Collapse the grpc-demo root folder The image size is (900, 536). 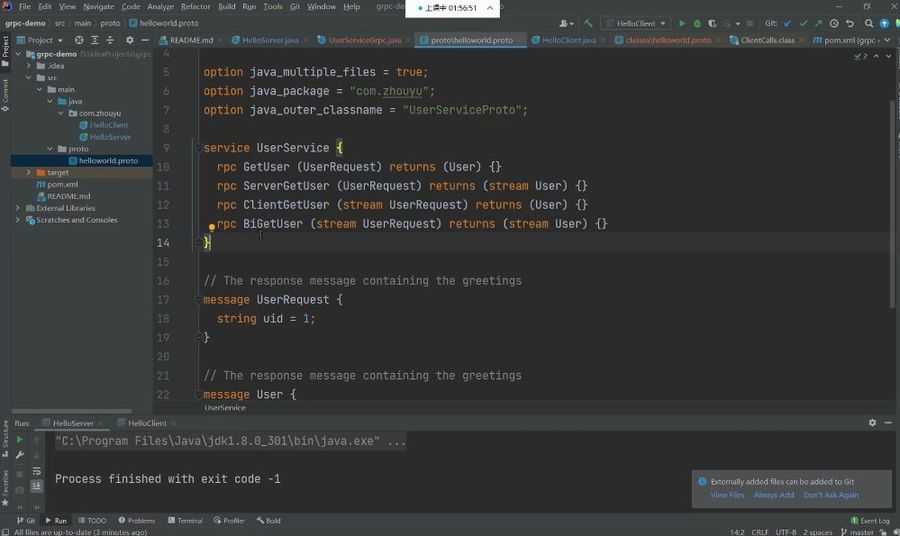coord(18,54)
